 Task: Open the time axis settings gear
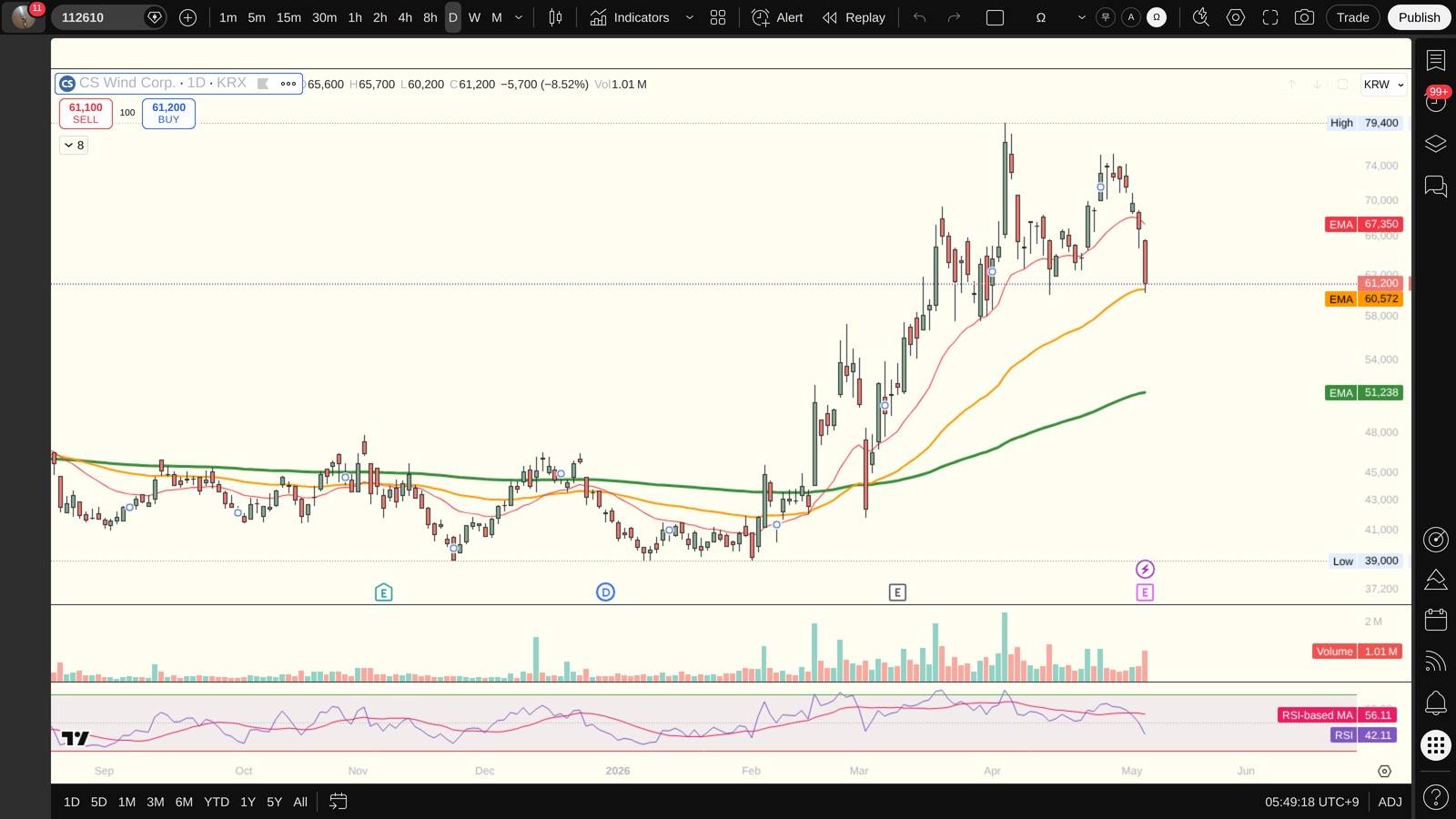pos(1384,771)
